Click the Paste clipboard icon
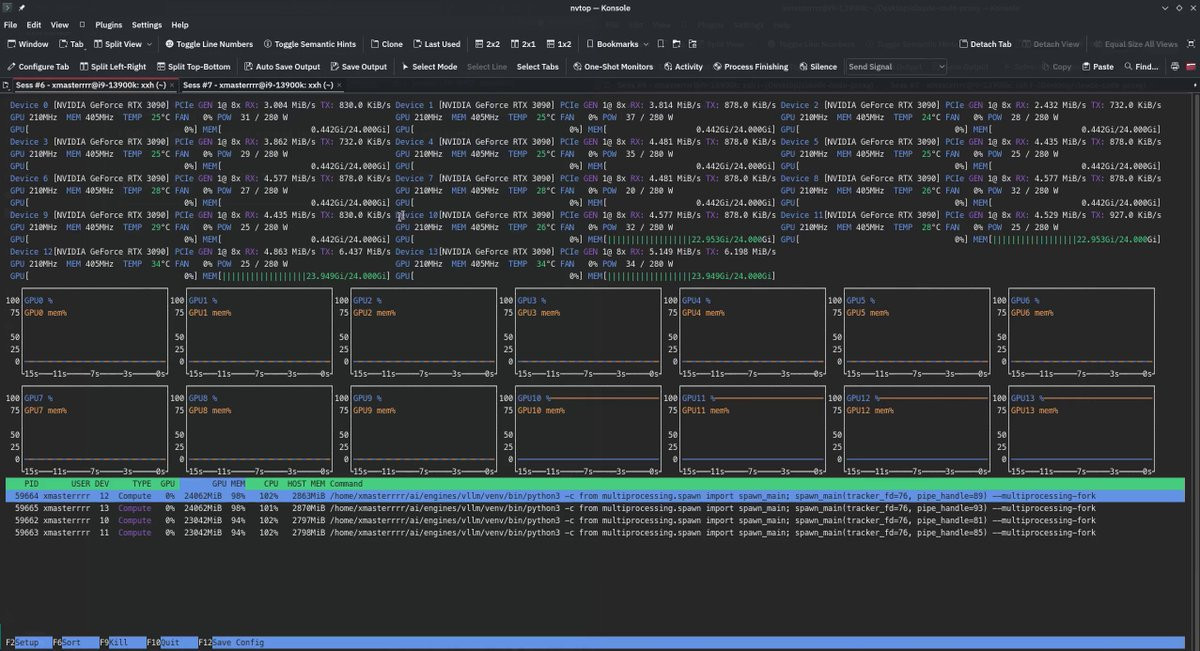The image size is (1200, 651). (1086, 67)
